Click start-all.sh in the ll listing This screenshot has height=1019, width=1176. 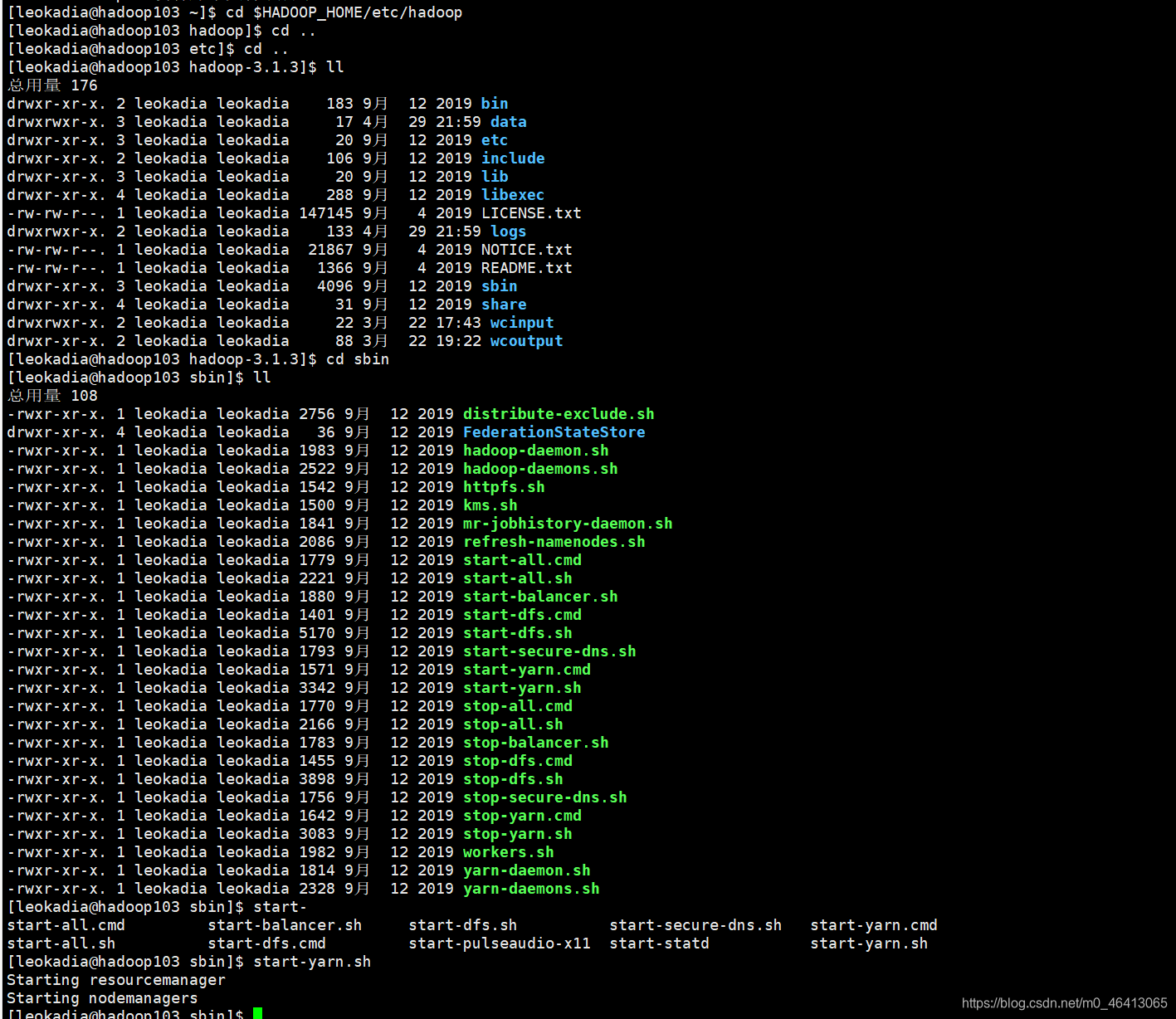click(518, 578)
